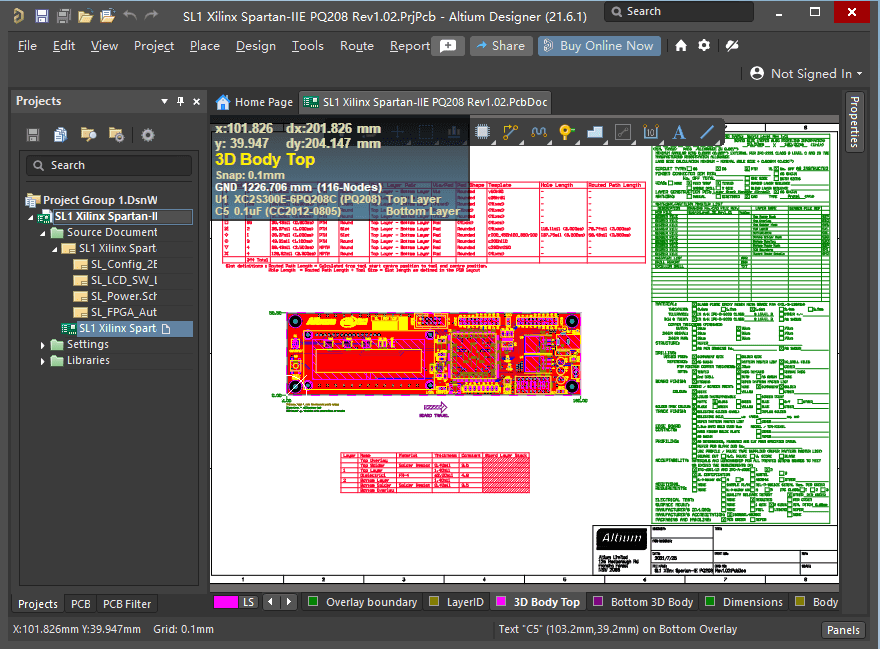Open the Place menu
Screen dimensions: 880x649
tap(205, 45)
